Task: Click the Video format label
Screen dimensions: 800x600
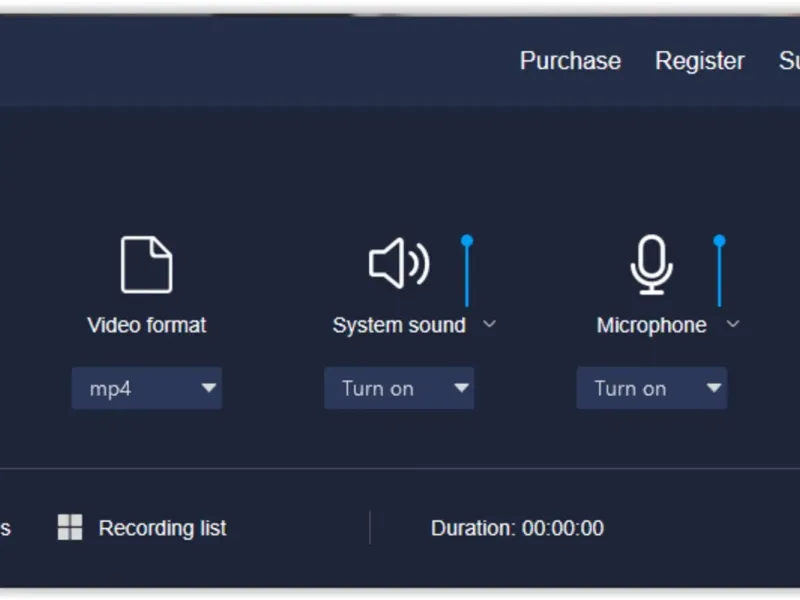Action: click(x=147, y=325)
